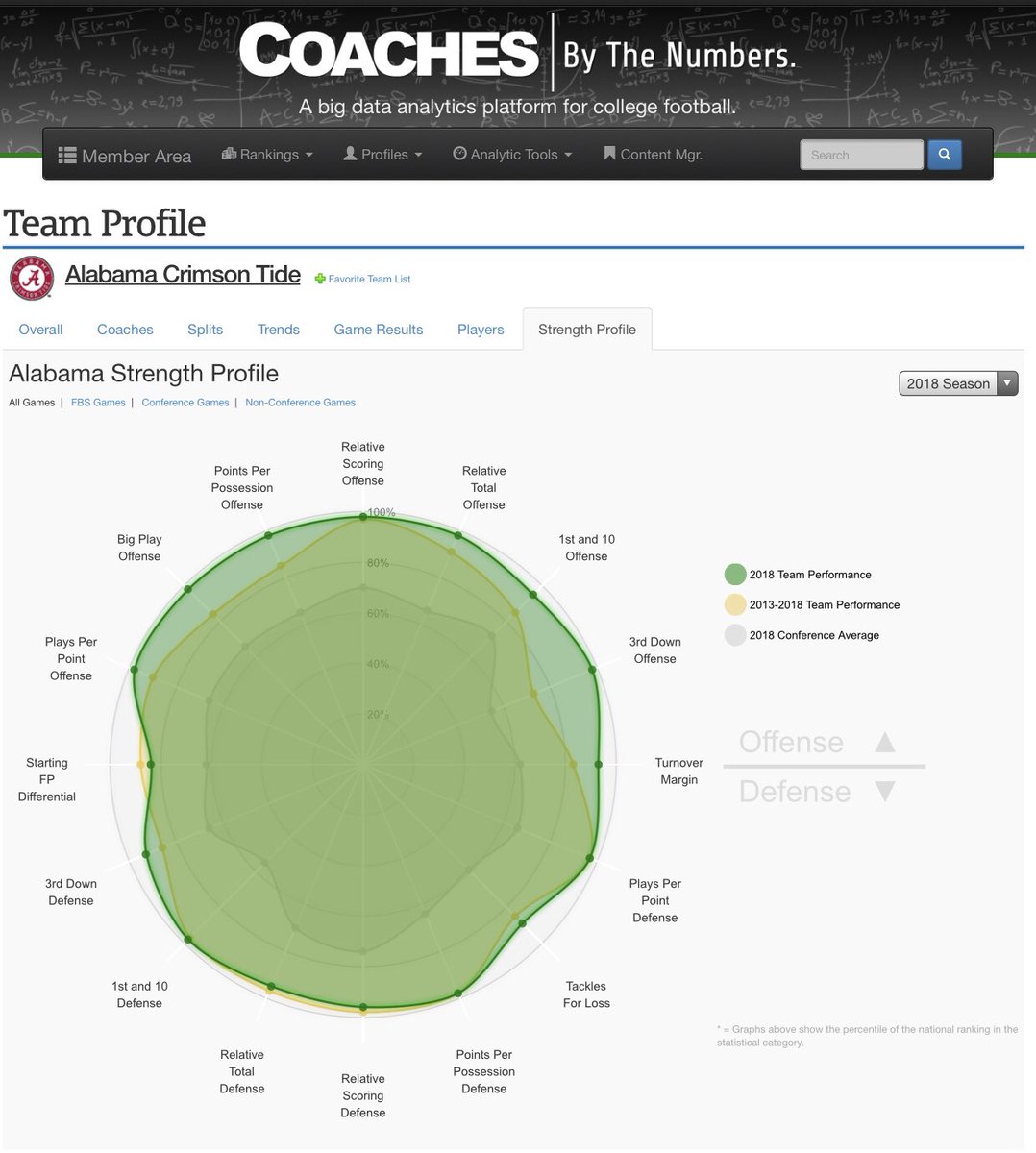Viewport: 1036px width, 1153px height.
Task: Click into the Search input field
Action: click(x=861, y=155)
